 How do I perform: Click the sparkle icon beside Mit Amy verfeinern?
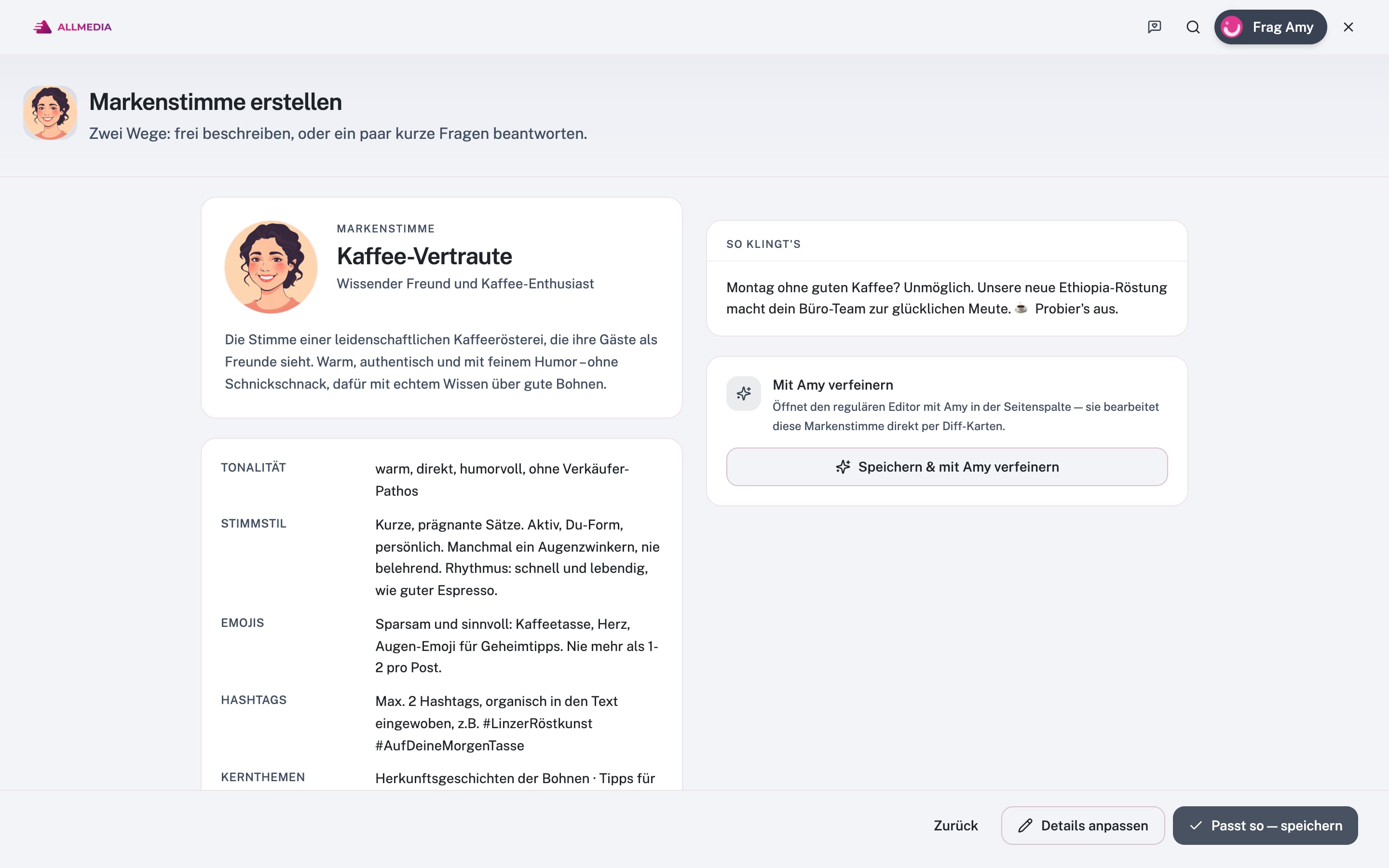pyautogui.click(x=743, y=393)
